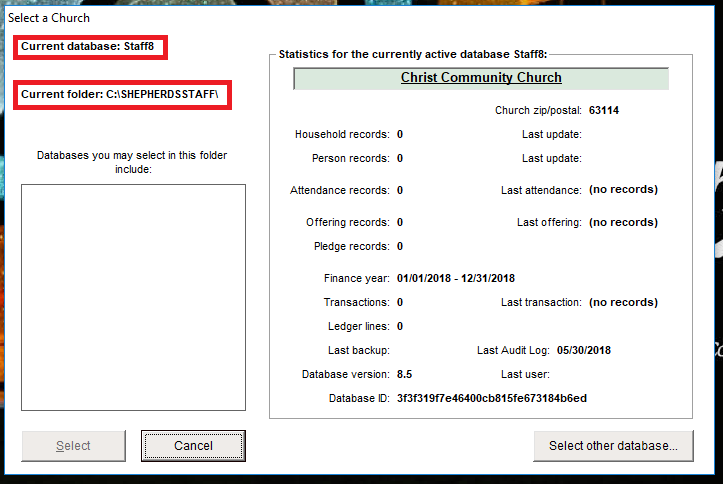Click the Offering records label

click(348, 223)
